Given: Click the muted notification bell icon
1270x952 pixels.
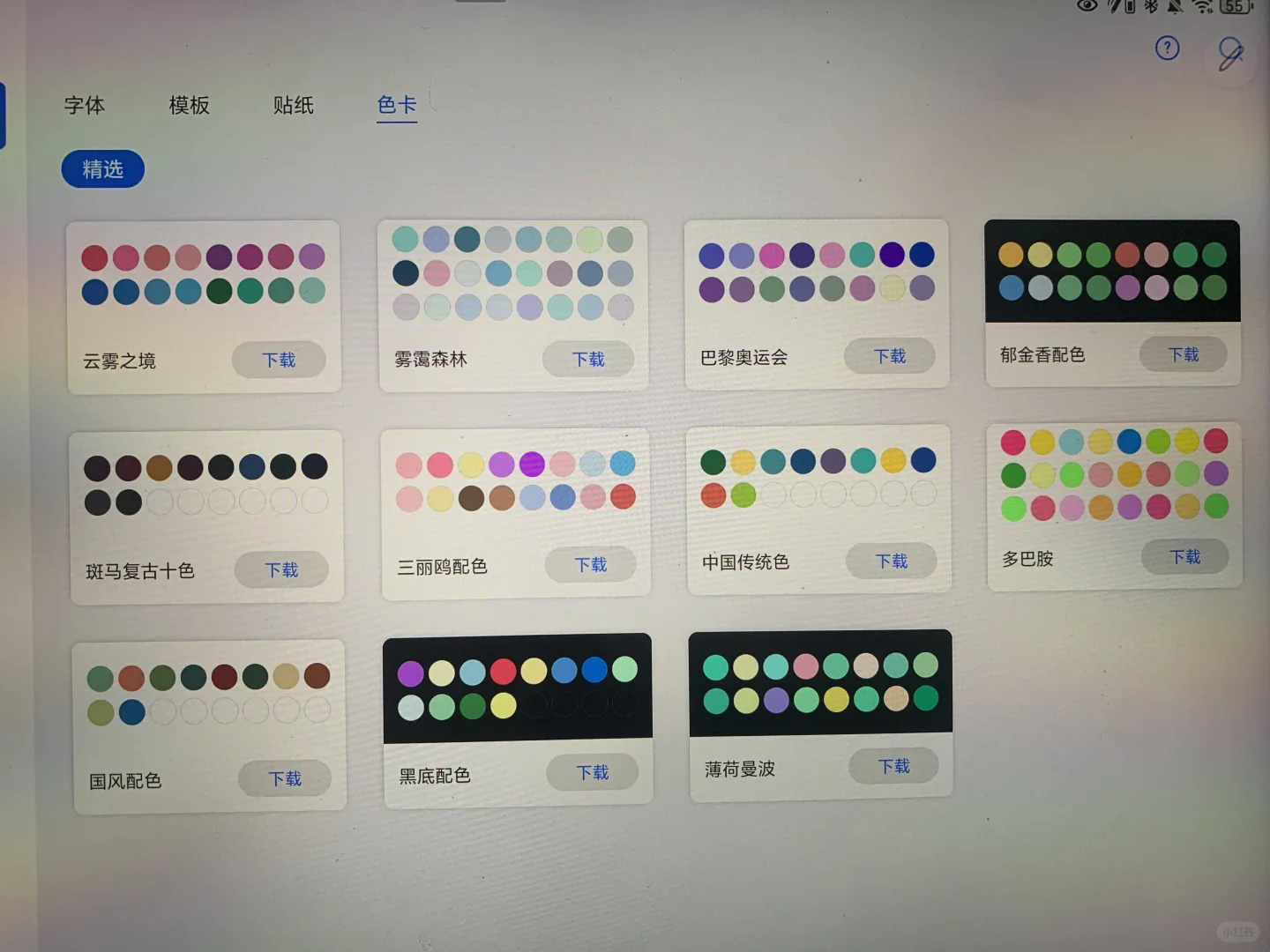Looking at the screenshot, I should [x=1175, y=7].
